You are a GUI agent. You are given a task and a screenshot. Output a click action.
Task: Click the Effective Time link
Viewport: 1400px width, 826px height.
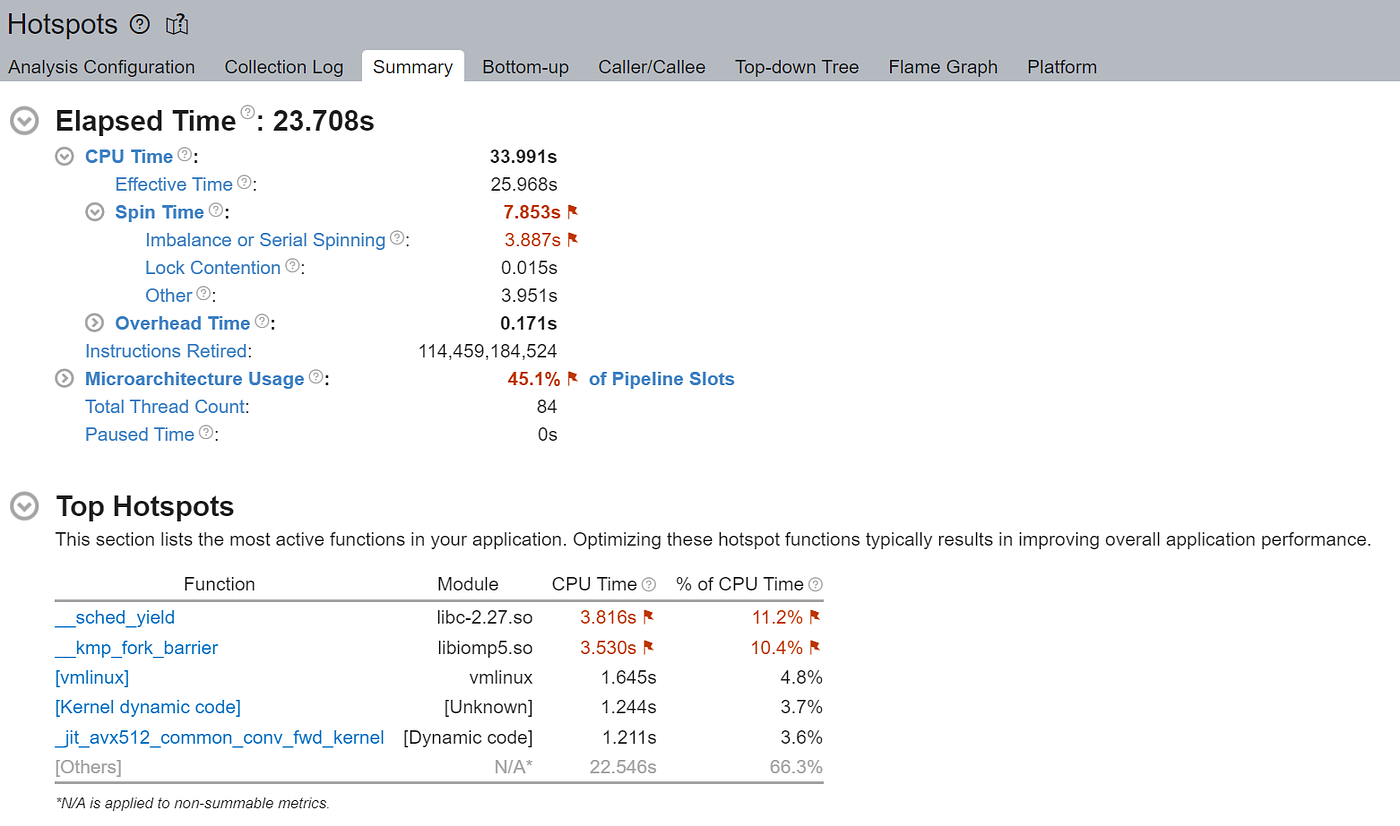[x=173, y=184]
